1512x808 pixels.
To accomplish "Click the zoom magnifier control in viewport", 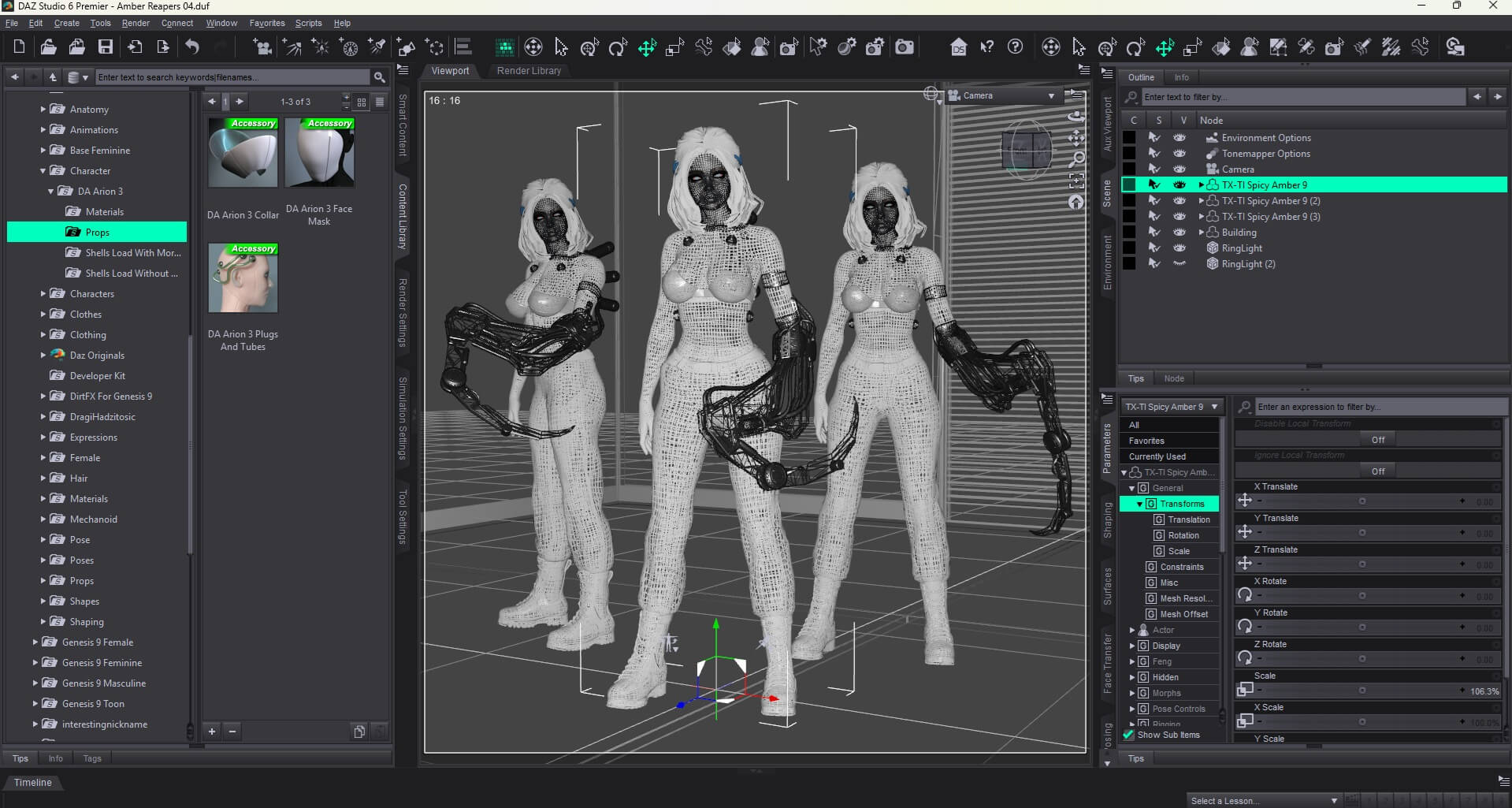I will pos(1075,160).
